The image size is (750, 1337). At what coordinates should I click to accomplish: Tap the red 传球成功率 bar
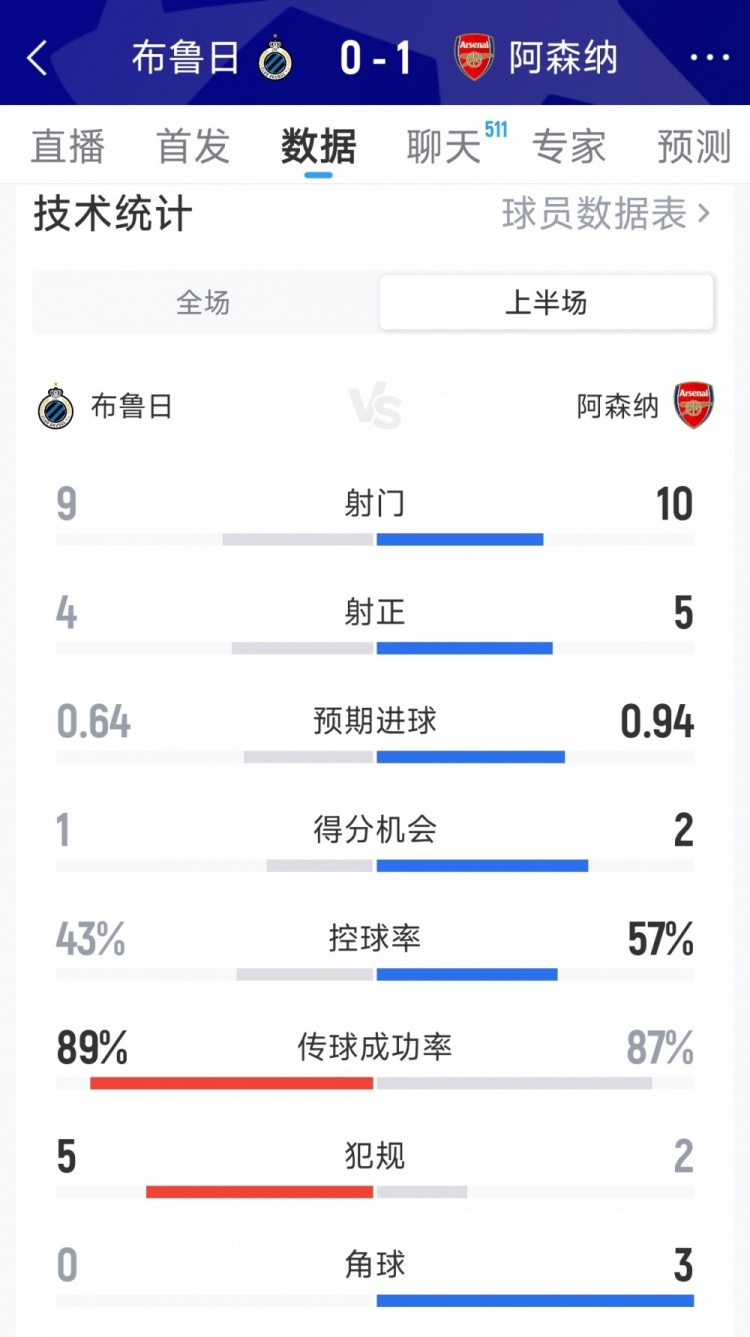coord(232,1083)
